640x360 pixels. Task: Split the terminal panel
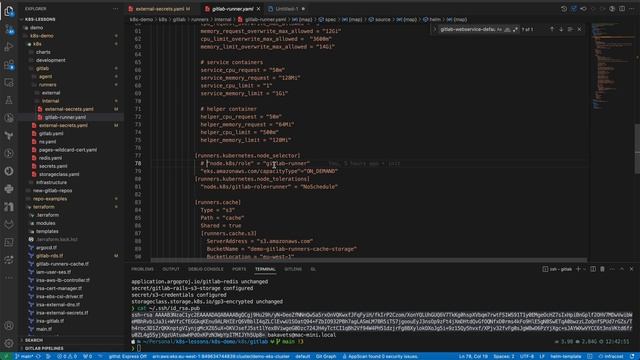coord(593,269)
